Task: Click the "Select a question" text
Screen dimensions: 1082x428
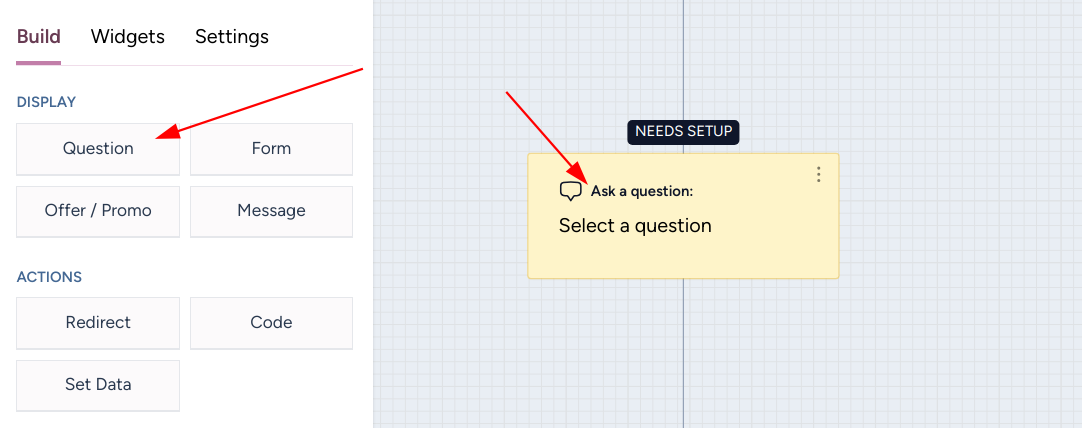Action: (x=635, y=226)
